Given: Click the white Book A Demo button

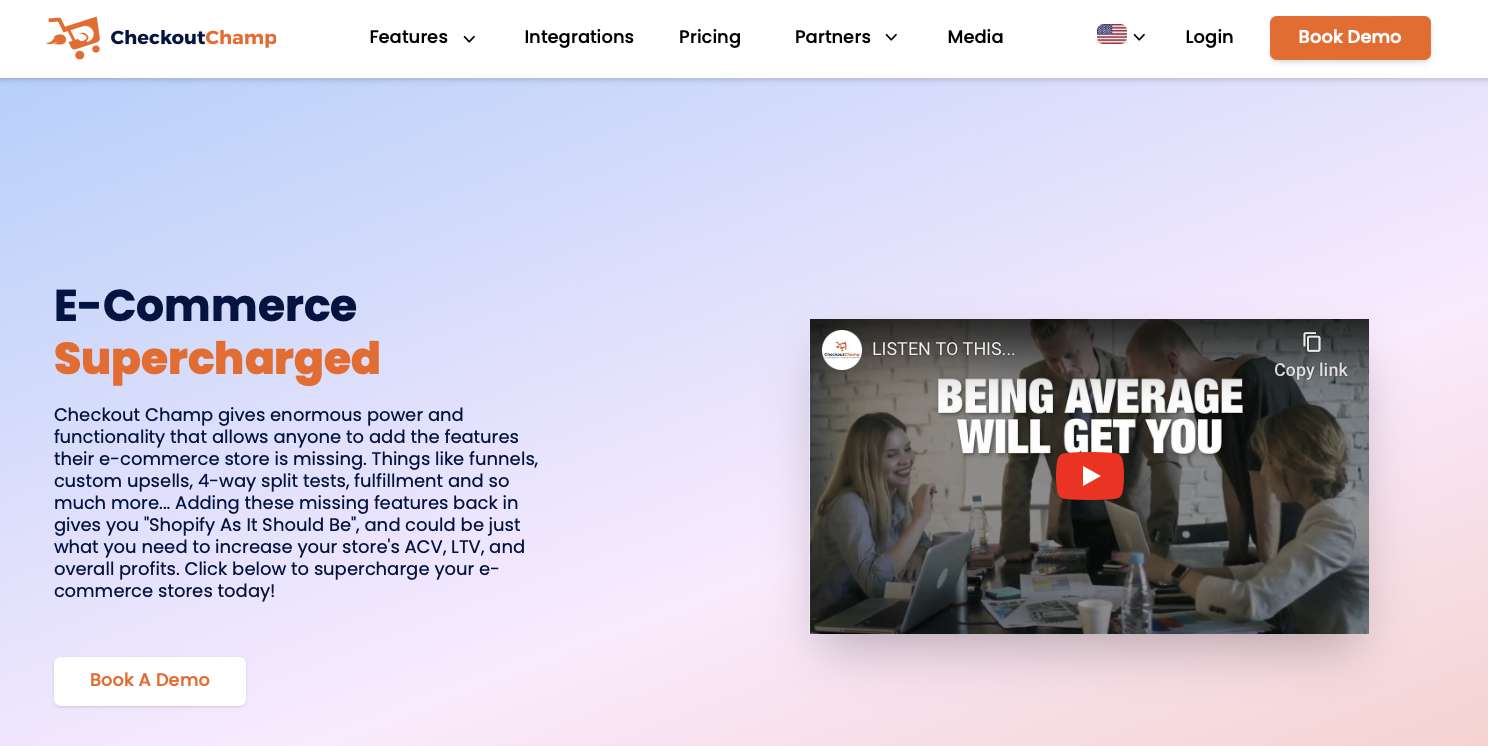Looking at the screenshot, I should coord(150,681).
